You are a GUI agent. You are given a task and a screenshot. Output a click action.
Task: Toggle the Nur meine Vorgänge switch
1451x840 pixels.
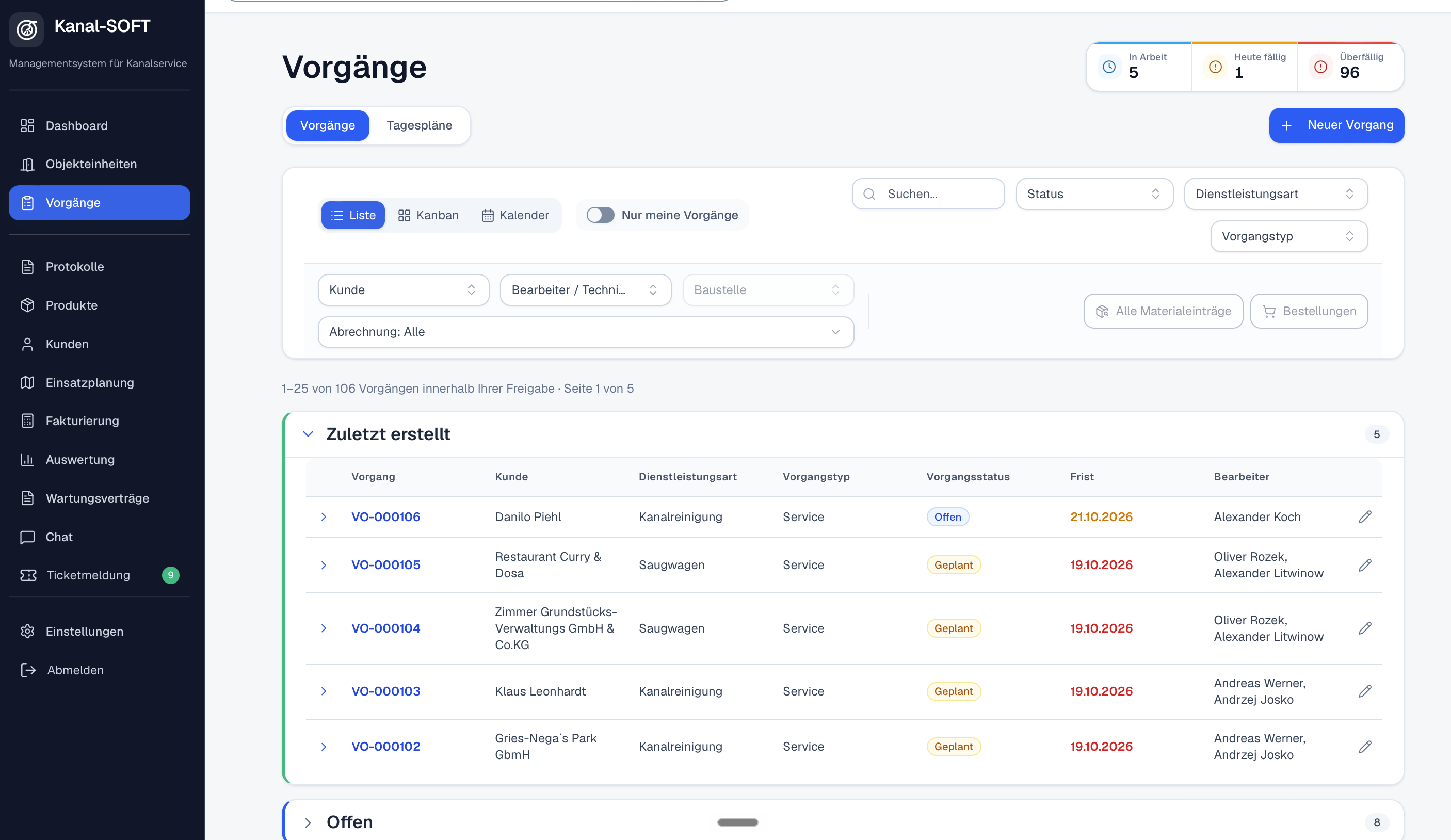tap(600, 215)
